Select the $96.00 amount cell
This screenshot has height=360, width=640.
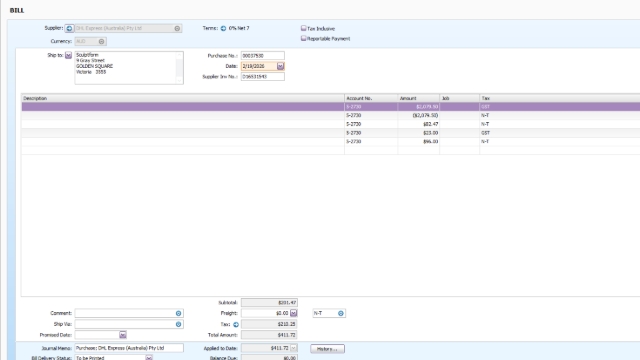point(419,142)
